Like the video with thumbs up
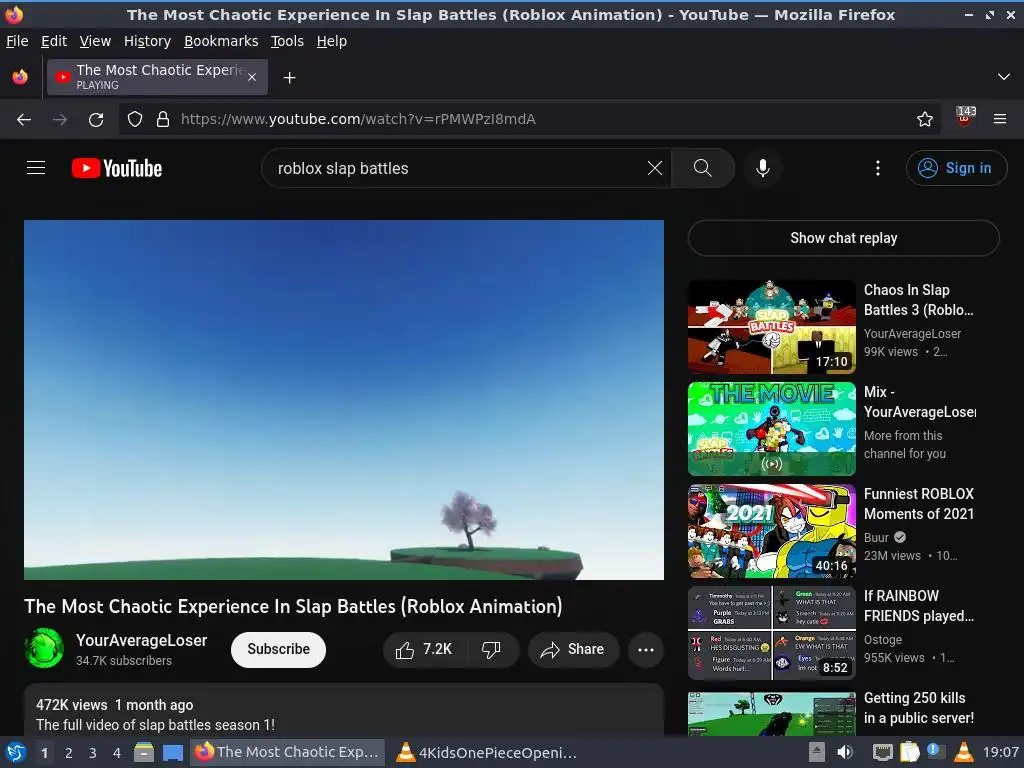Viewport: 1024px width, 768px height. (x=424, y=649)
